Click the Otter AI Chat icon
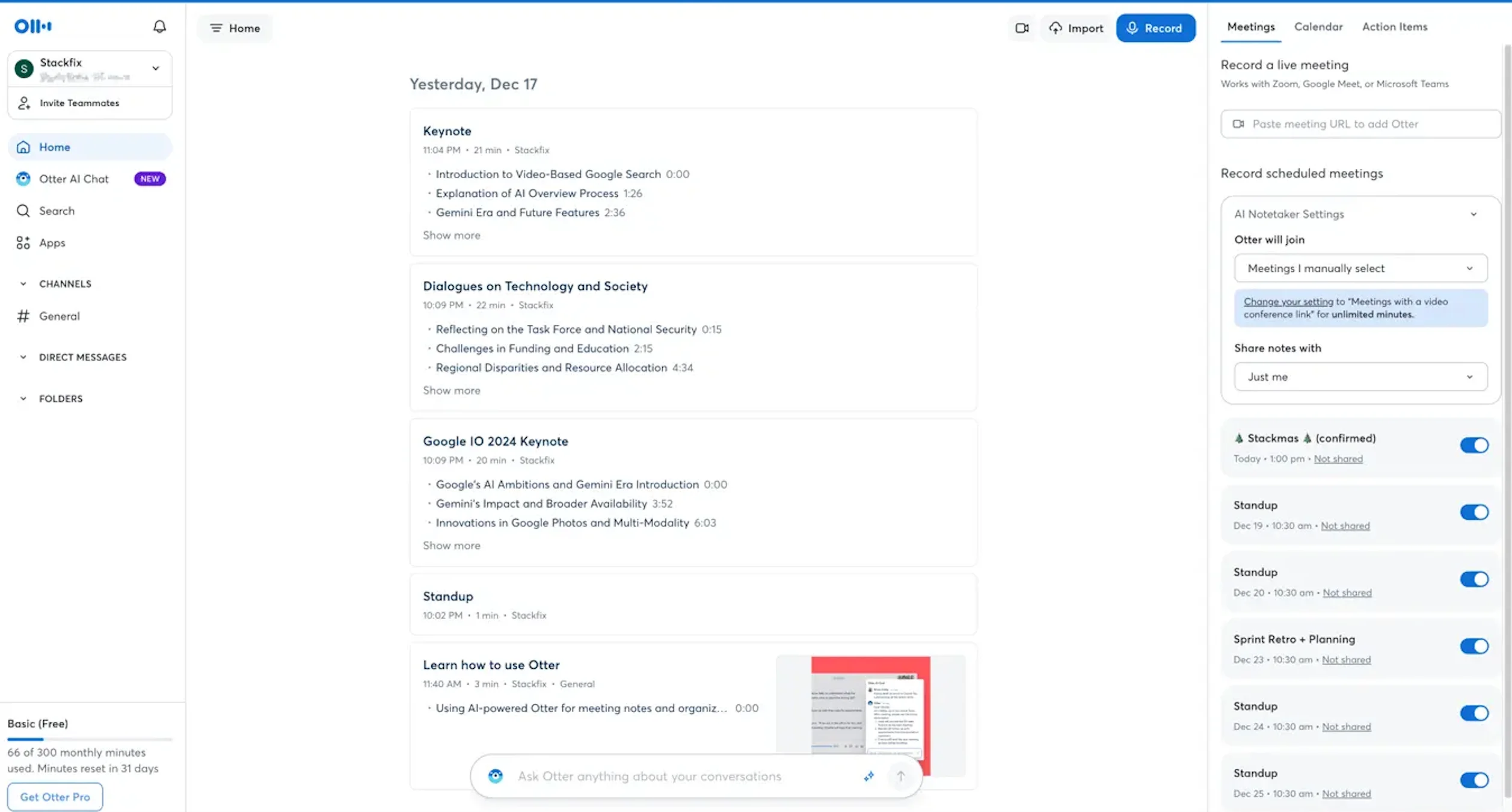1512x812 pixels. click(23, 179)
